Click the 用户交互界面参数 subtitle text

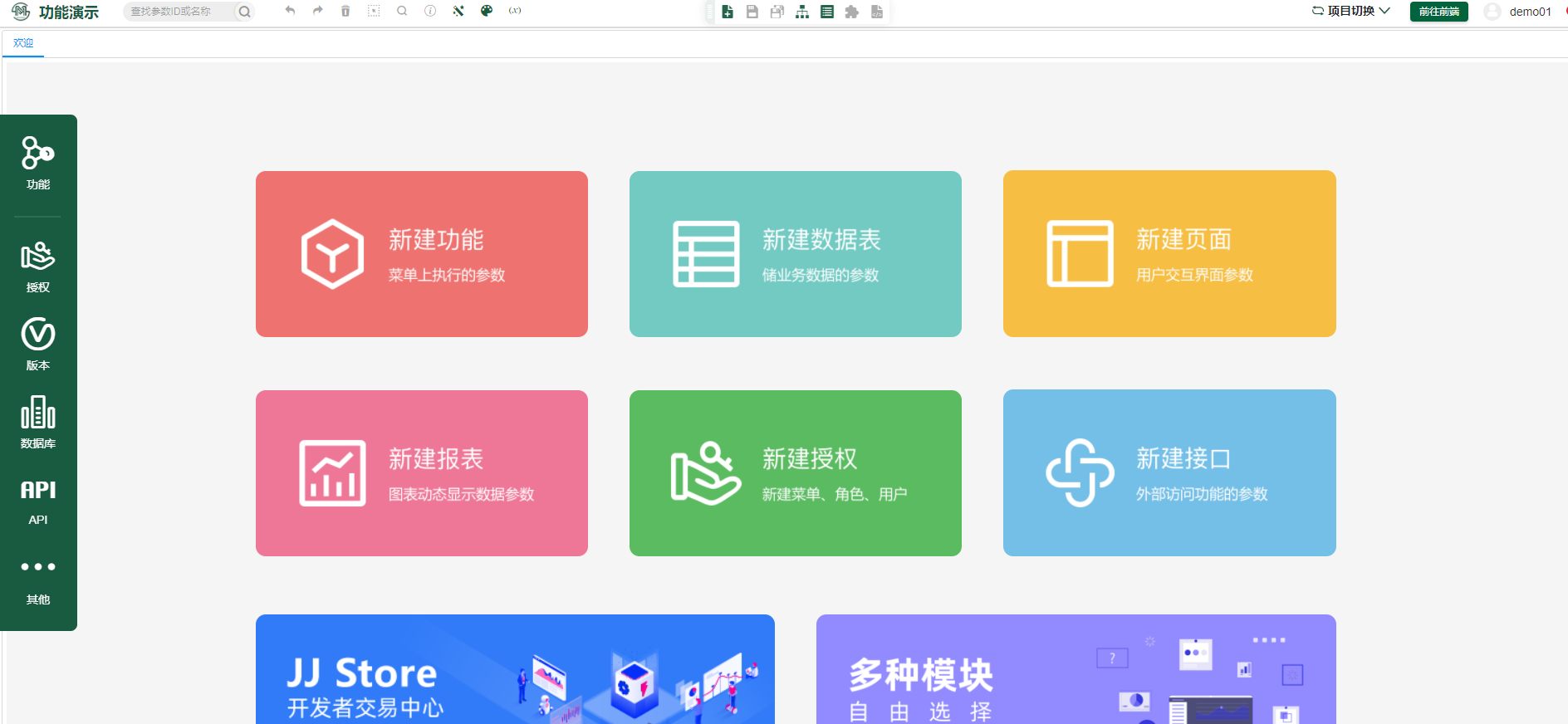click(x=1194, y=275)
